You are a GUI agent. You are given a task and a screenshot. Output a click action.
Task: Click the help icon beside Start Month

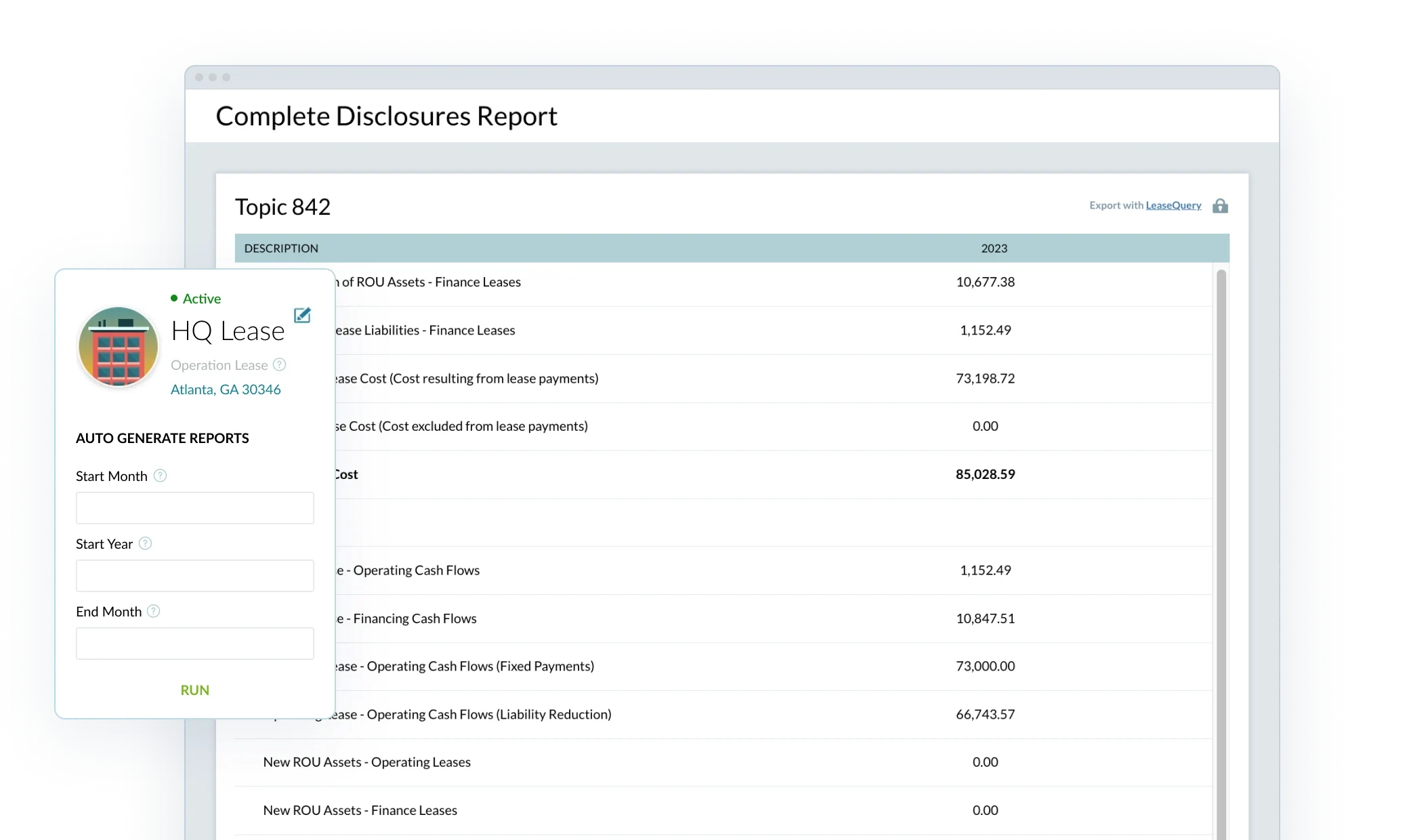pos(161,476)
